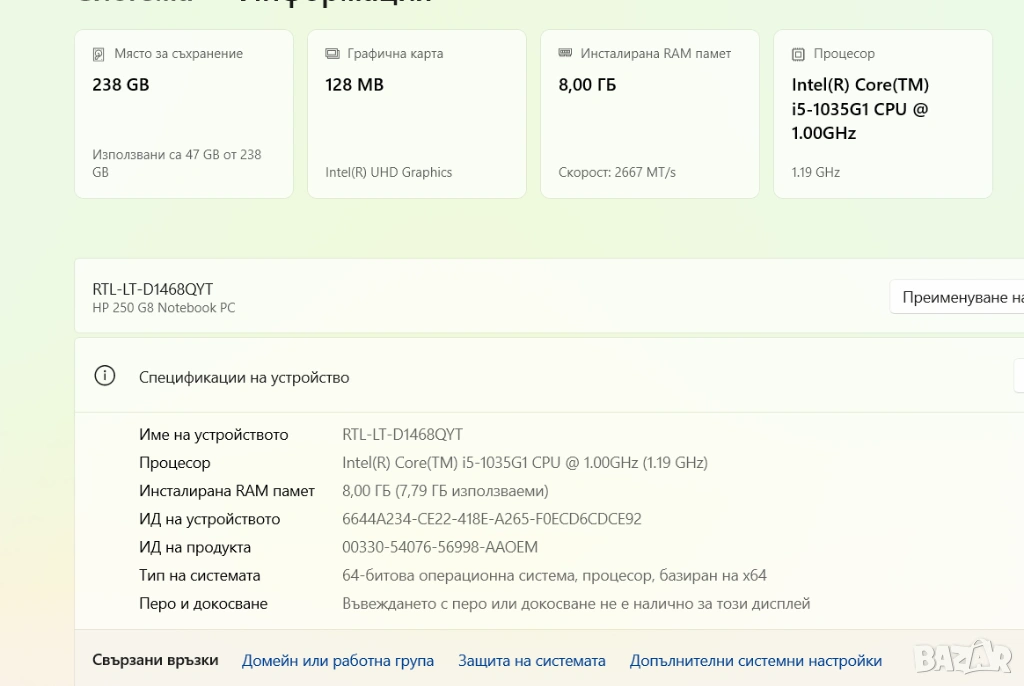Select the product ID 00330-54076-56998-AAOEM
Viewport: 1024px width, 686px height.
pos(440,547)
